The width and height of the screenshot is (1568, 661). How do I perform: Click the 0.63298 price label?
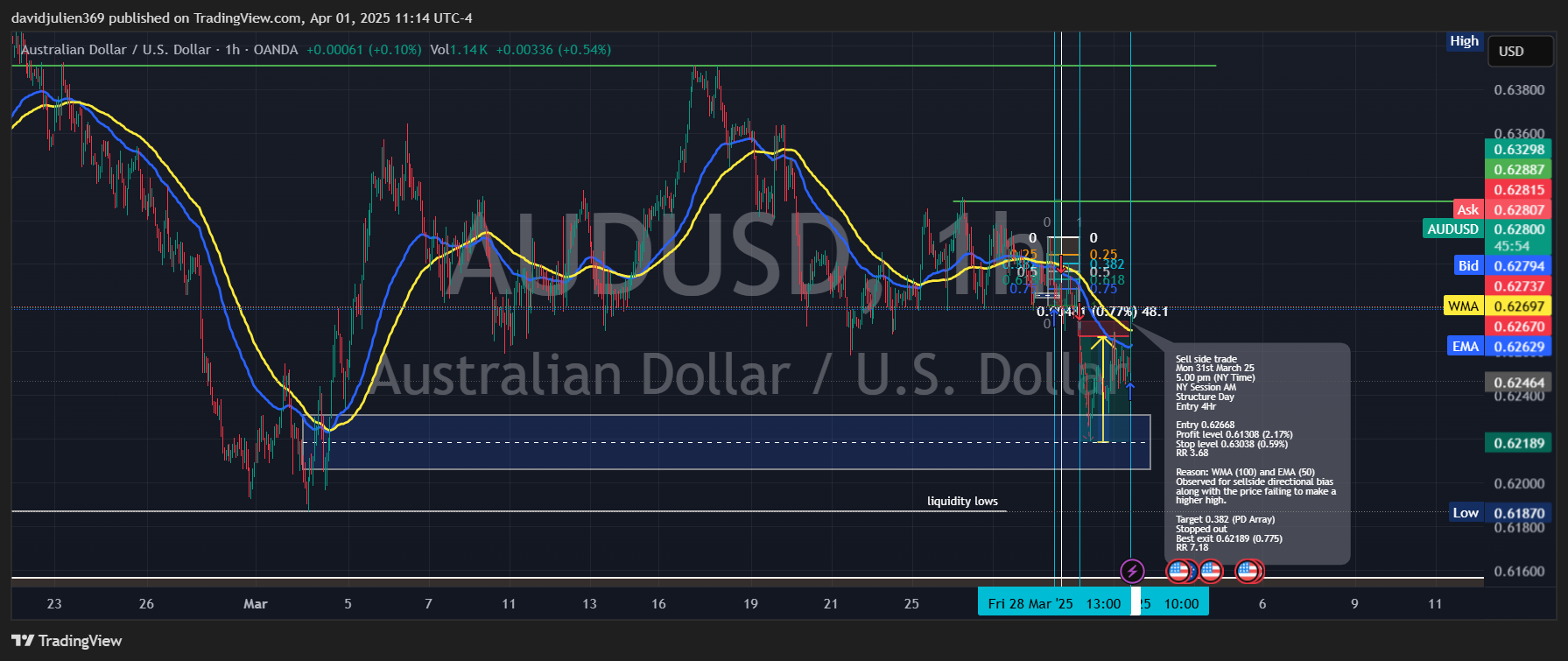pos(1519,149)
